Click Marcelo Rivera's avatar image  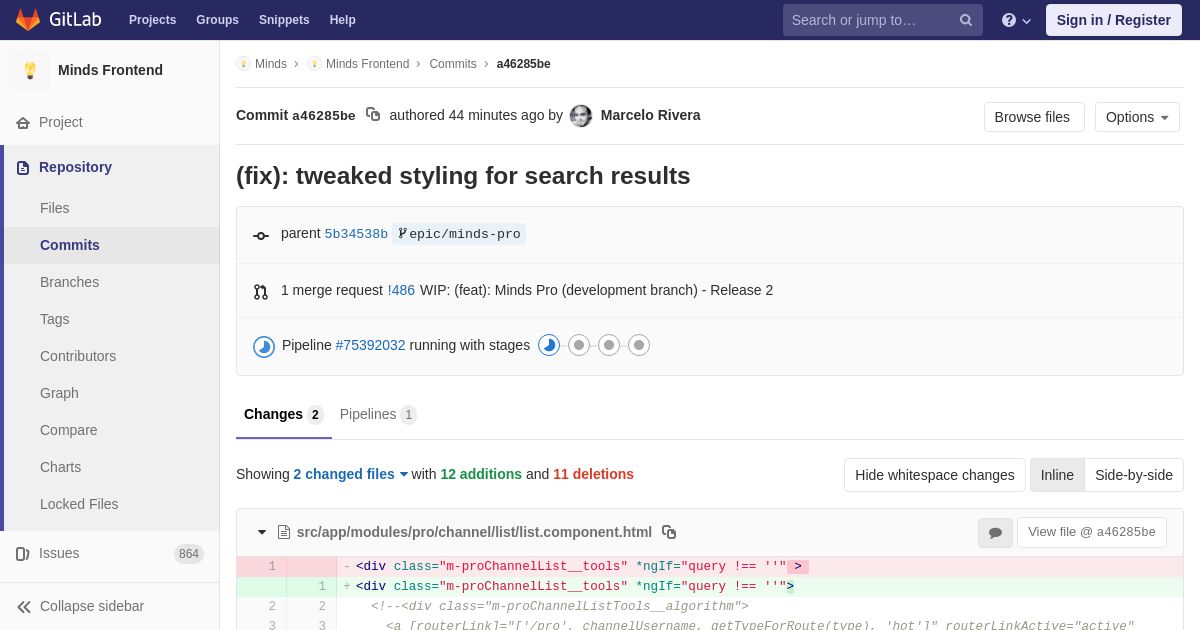(x=581, y=116)
